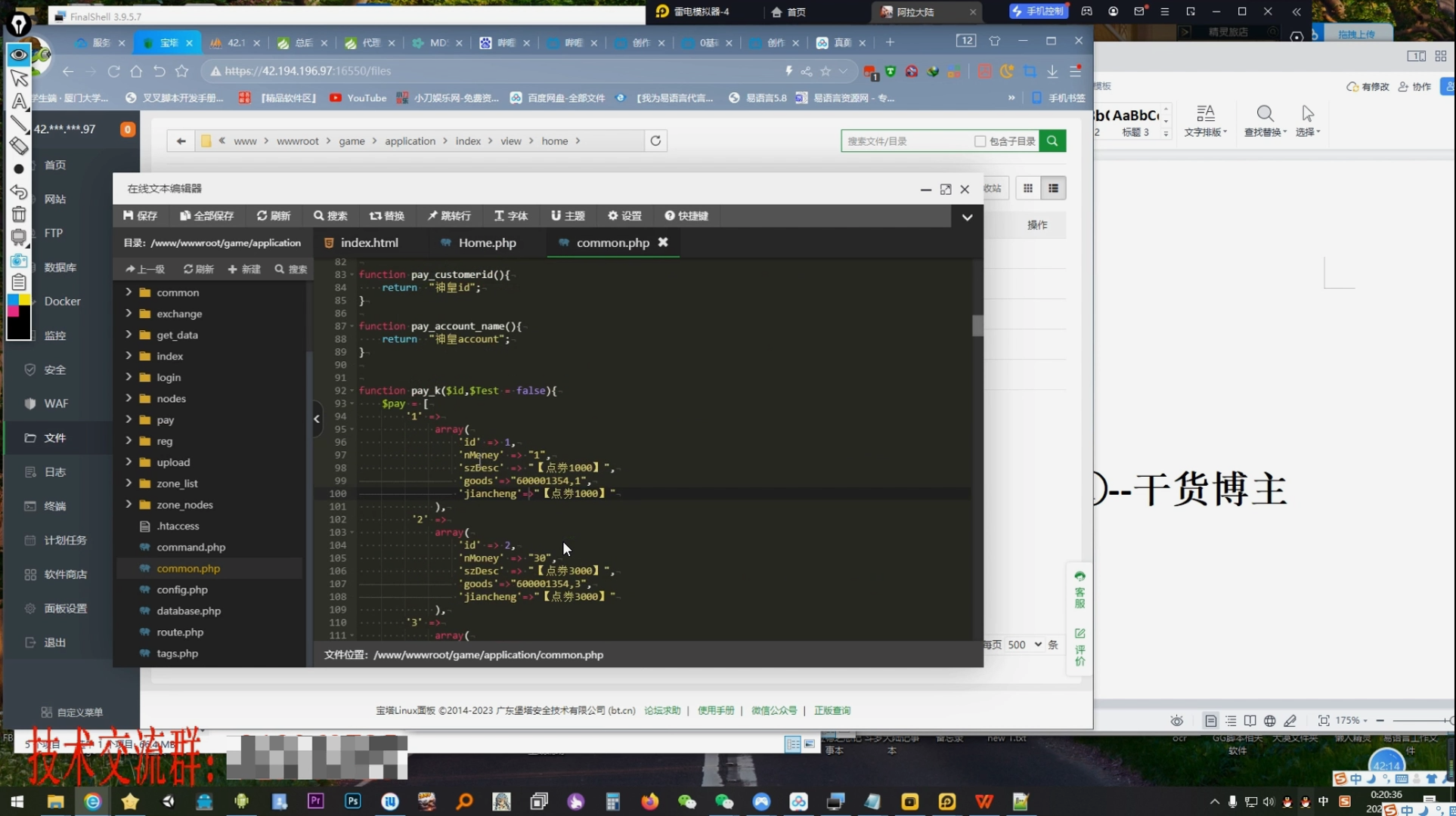The image size is (1456, 816).
Task: Open WeChat from the taskbar
Action: [x=686, y=802]
